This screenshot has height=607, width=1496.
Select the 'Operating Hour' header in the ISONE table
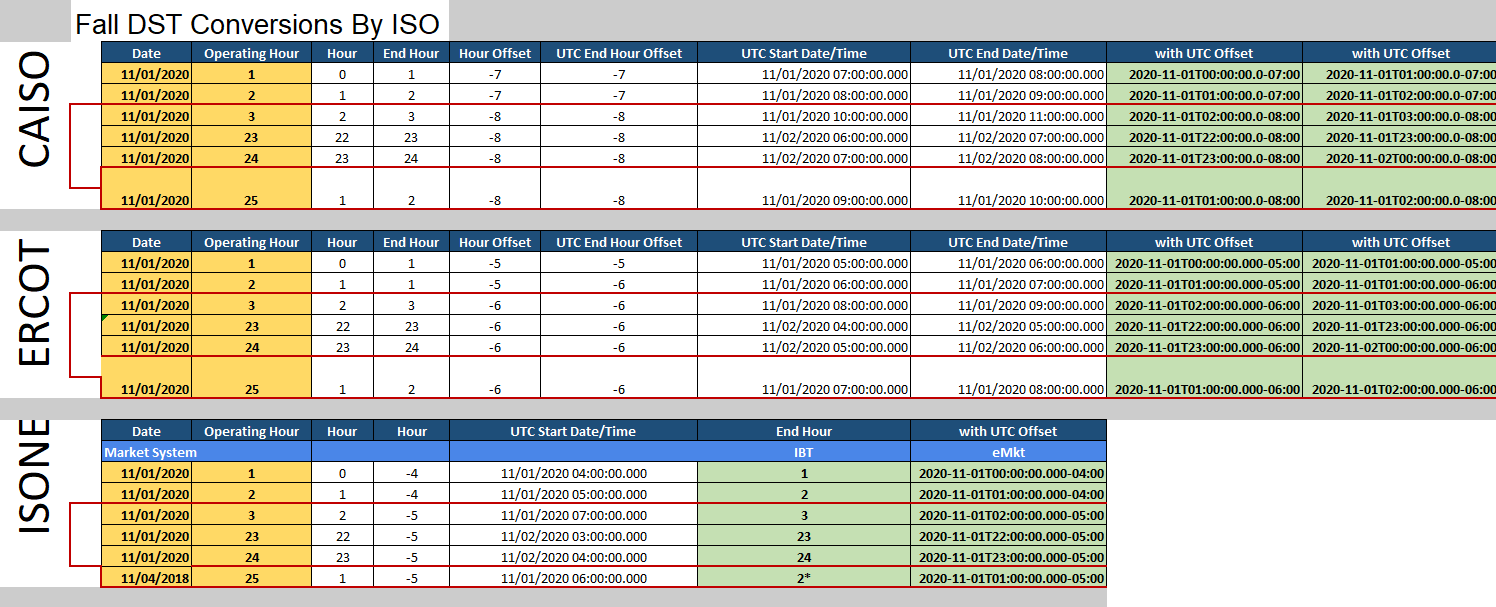point(251,431)
